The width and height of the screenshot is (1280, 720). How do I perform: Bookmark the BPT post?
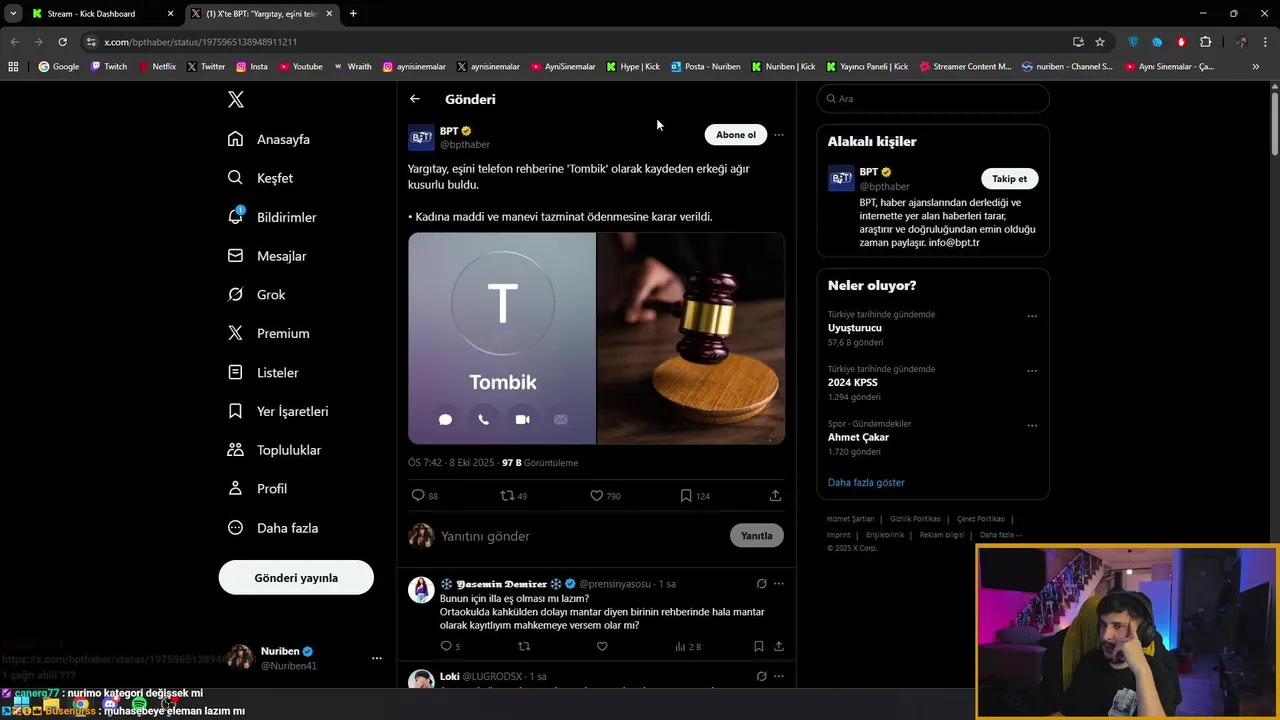pos(686,496)
